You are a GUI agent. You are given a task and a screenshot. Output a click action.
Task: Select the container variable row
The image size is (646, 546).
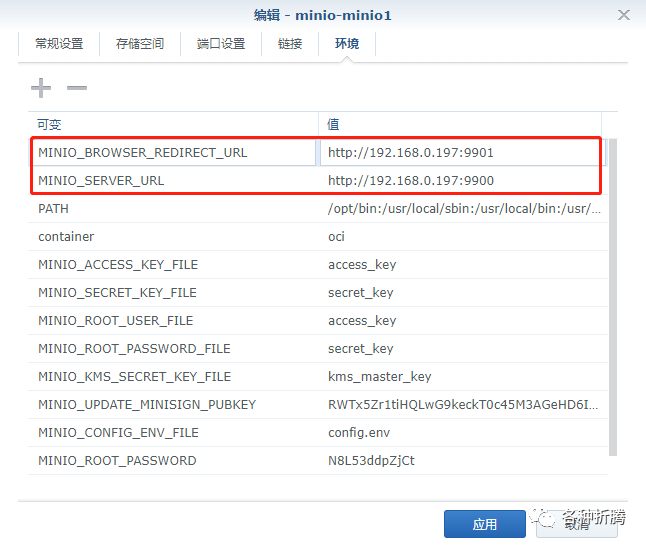318,237
